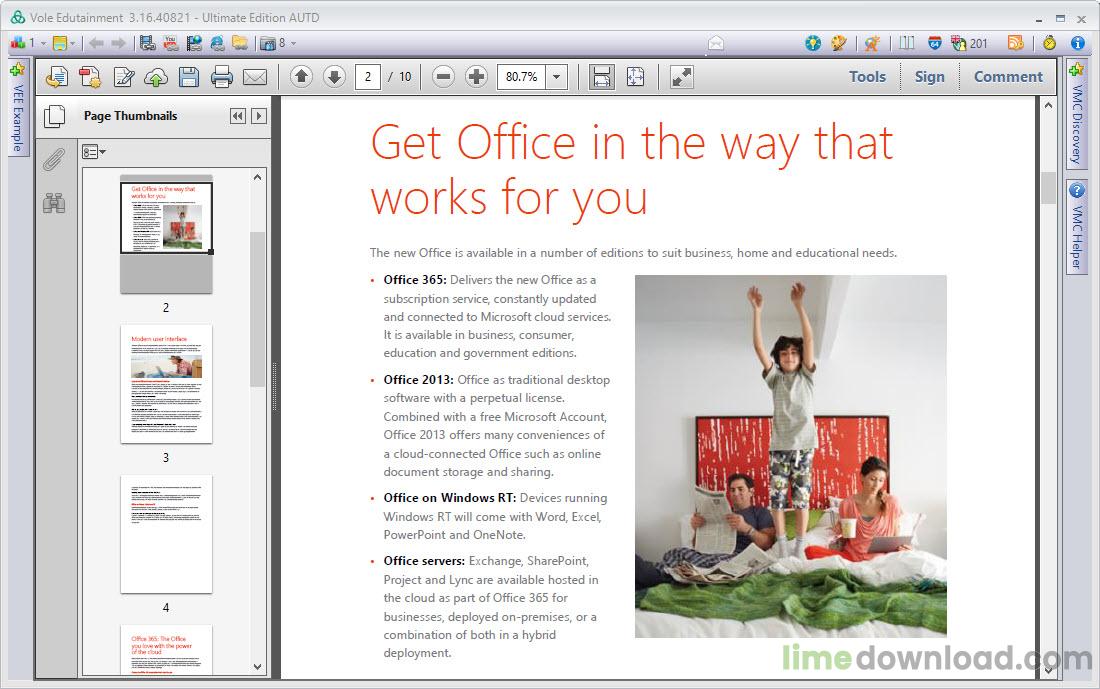1100x689 pixels.
Task: Click the greyed forward navigation arrow
Action: 119,43
